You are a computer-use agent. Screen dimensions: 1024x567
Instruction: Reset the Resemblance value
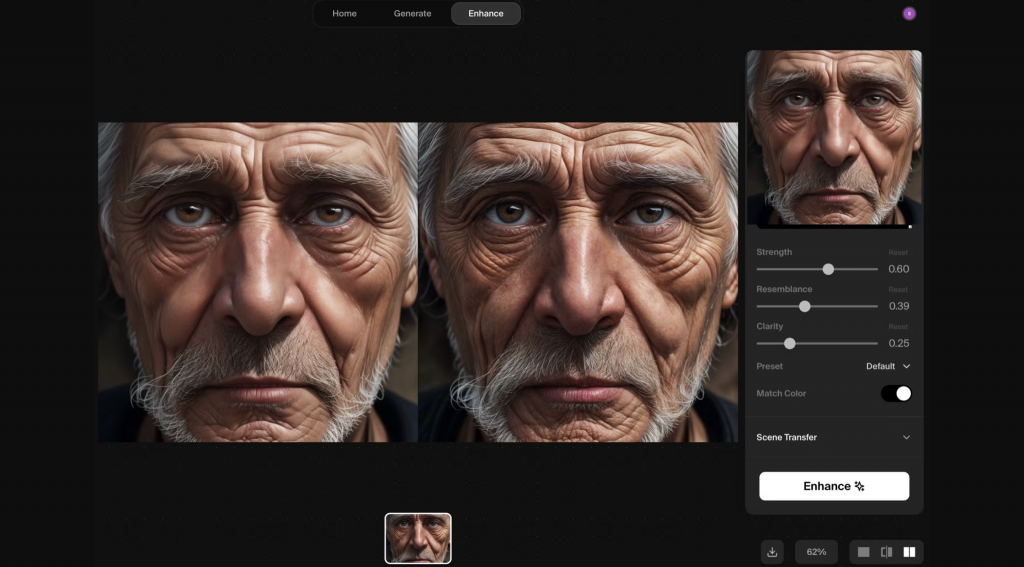898,290
